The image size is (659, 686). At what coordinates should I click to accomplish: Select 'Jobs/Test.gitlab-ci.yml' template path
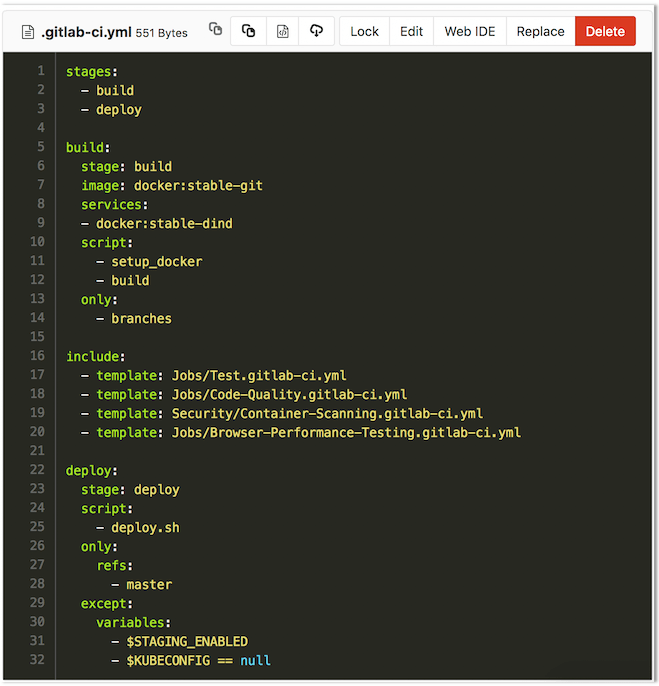[259, 375]
